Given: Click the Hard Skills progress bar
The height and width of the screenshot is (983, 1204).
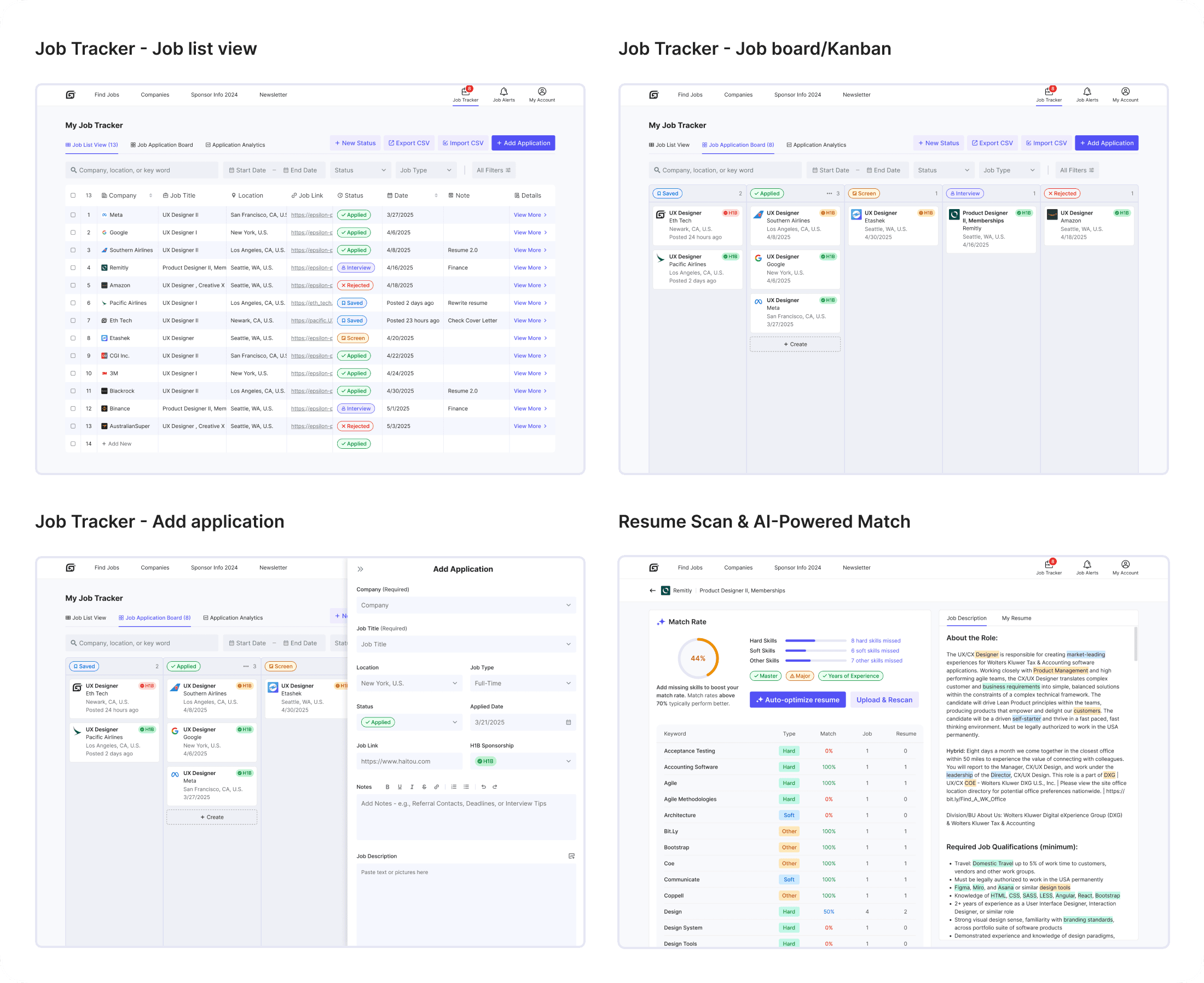Looking at the screenshot, I should pyautogui.click(x=815, y=641).
